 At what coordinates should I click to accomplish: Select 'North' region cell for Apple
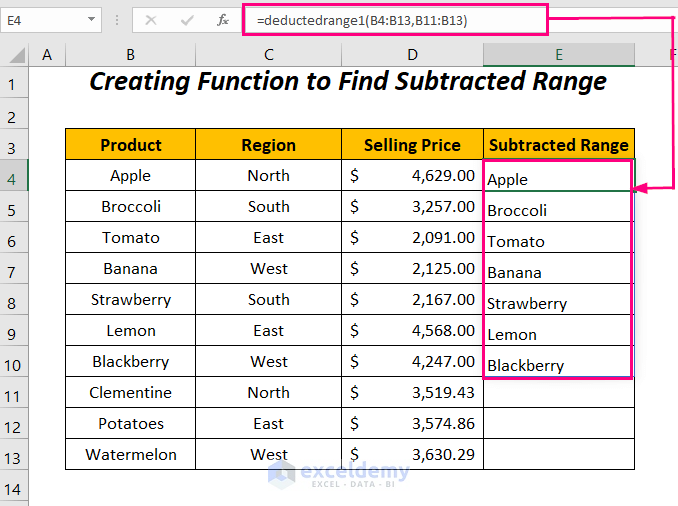(x=269, y=175)
